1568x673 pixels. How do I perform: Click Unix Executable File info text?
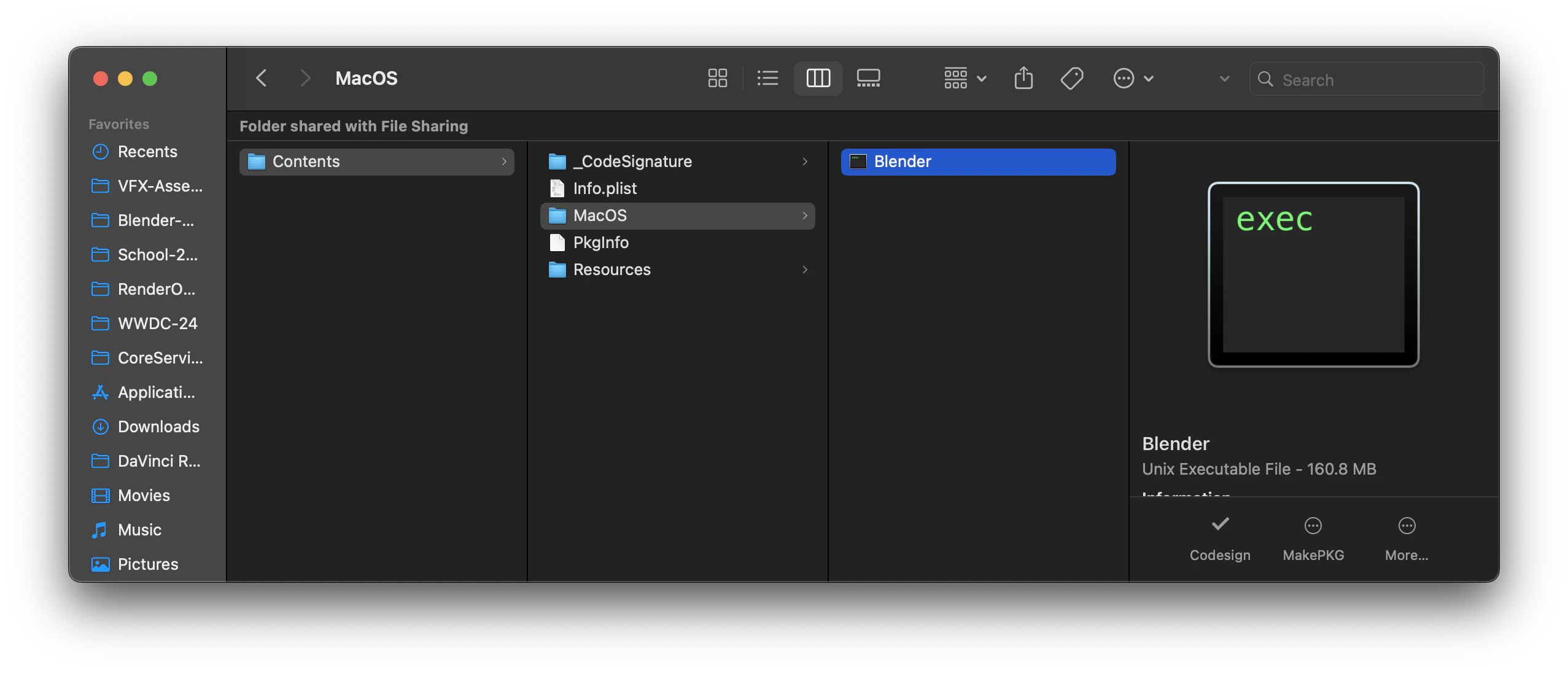[x=1259, y=469]
